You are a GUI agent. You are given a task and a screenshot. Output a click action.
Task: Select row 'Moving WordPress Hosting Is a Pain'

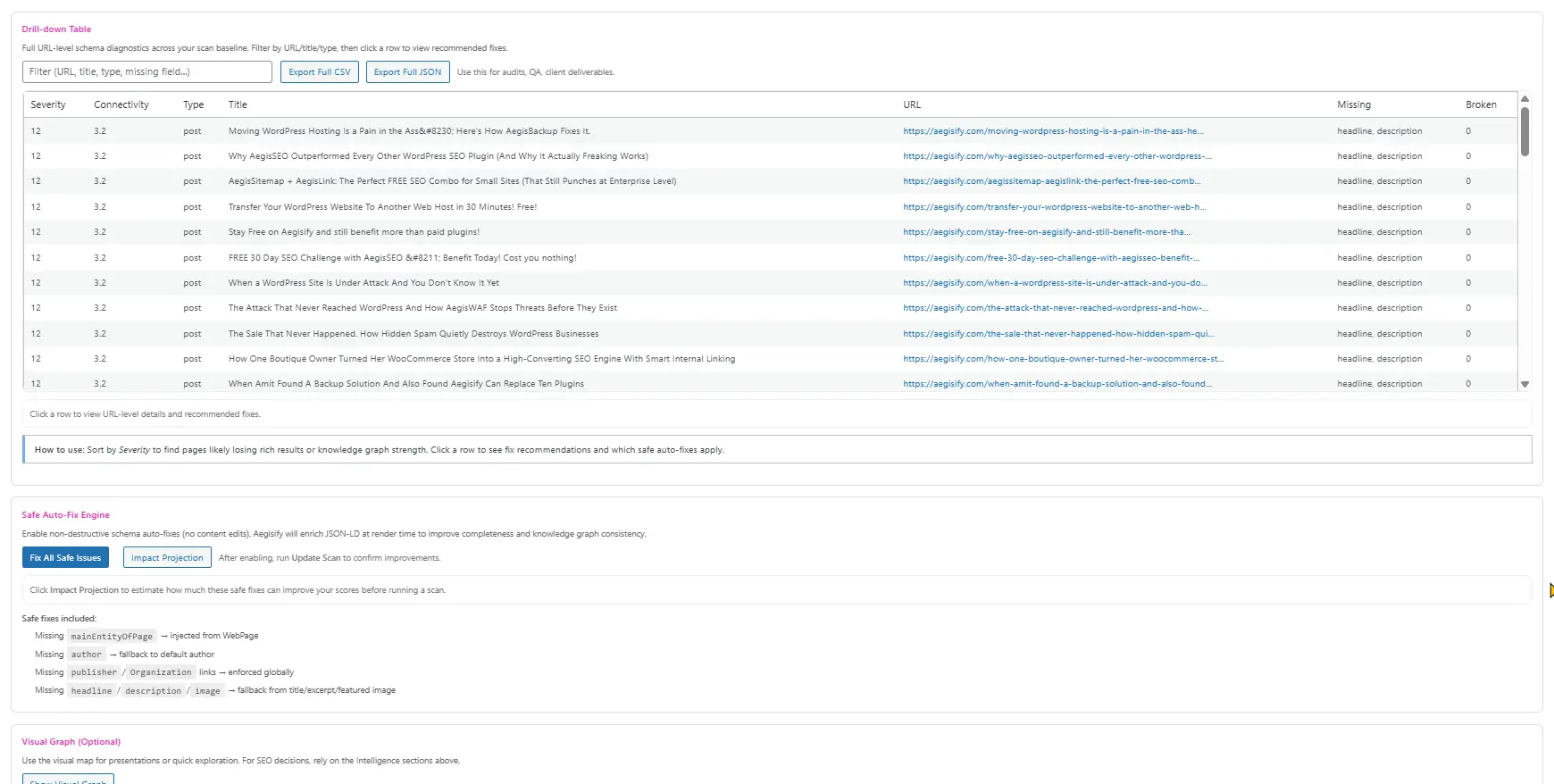pyautogui.click(x=770, y=130)
